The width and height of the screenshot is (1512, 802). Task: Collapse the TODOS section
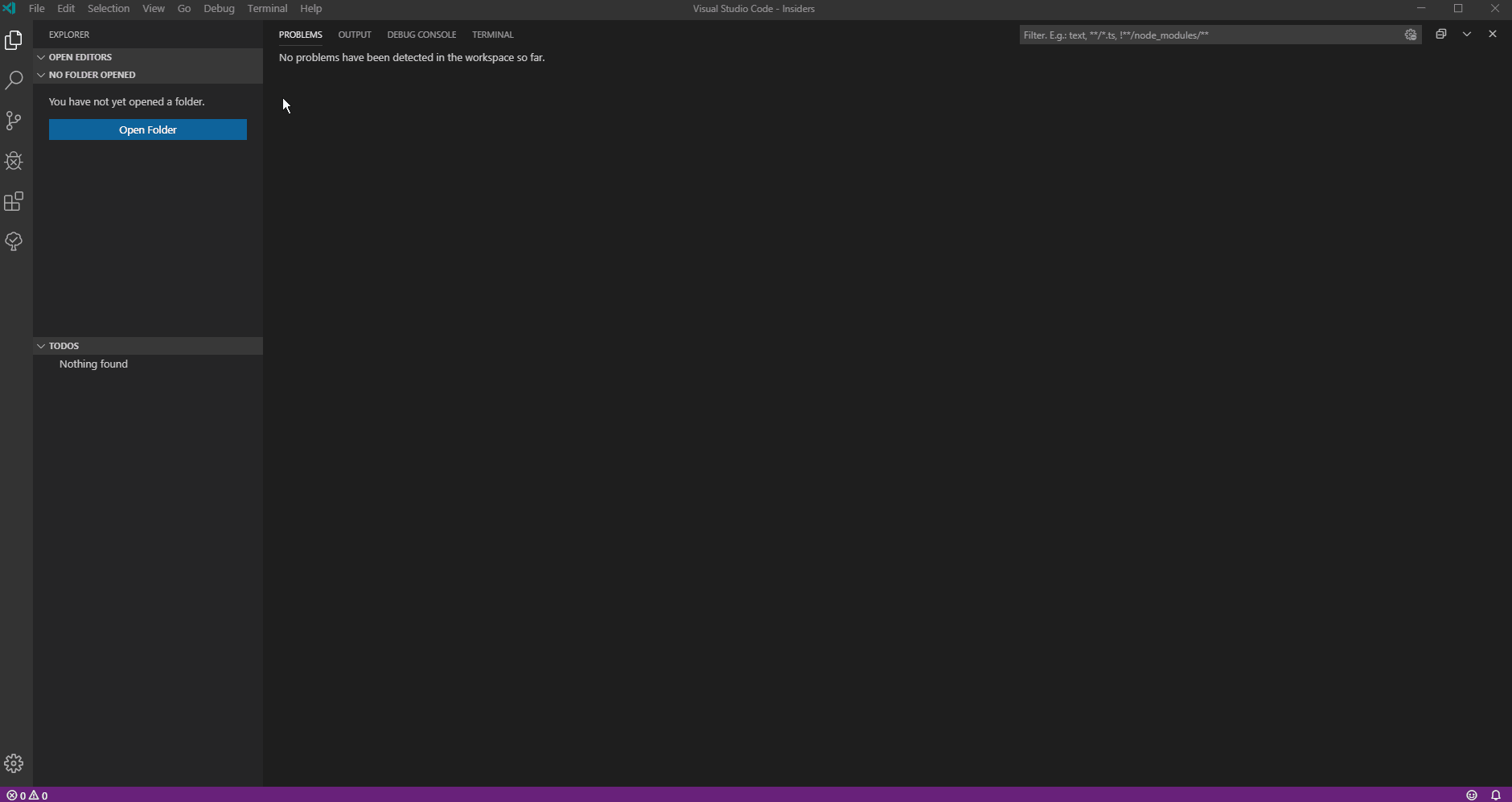point(148,346)
